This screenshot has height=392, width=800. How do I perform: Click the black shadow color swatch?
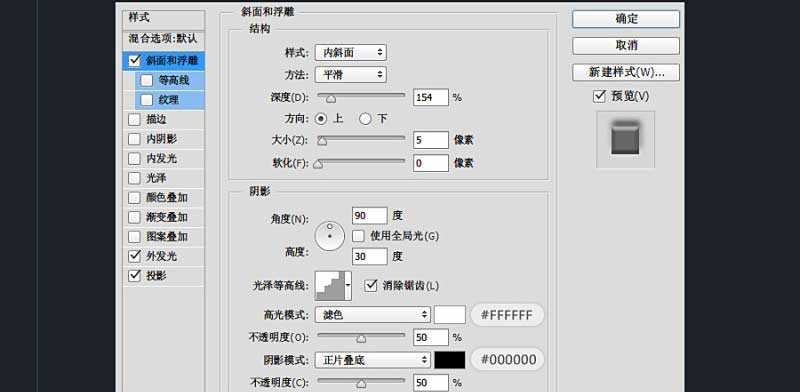(x=449, y=360)
